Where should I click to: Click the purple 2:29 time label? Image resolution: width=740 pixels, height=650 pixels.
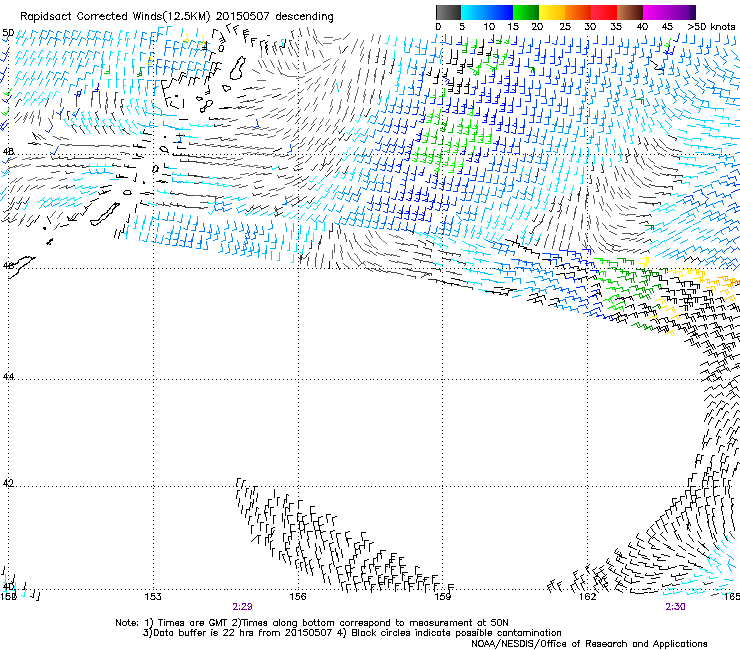click(x=242, y=607)
